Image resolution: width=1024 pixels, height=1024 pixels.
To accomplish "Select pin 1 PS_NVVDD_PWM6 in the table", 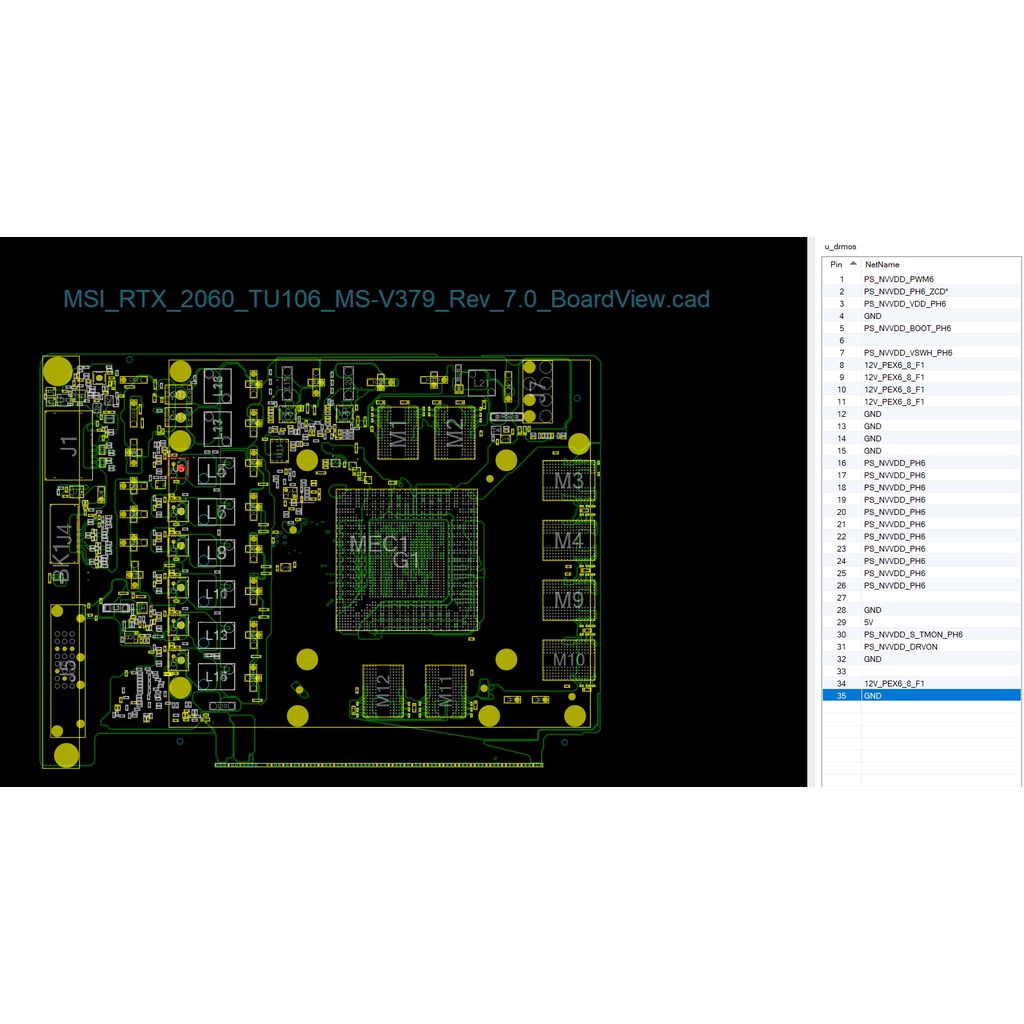I will [900, 279].
